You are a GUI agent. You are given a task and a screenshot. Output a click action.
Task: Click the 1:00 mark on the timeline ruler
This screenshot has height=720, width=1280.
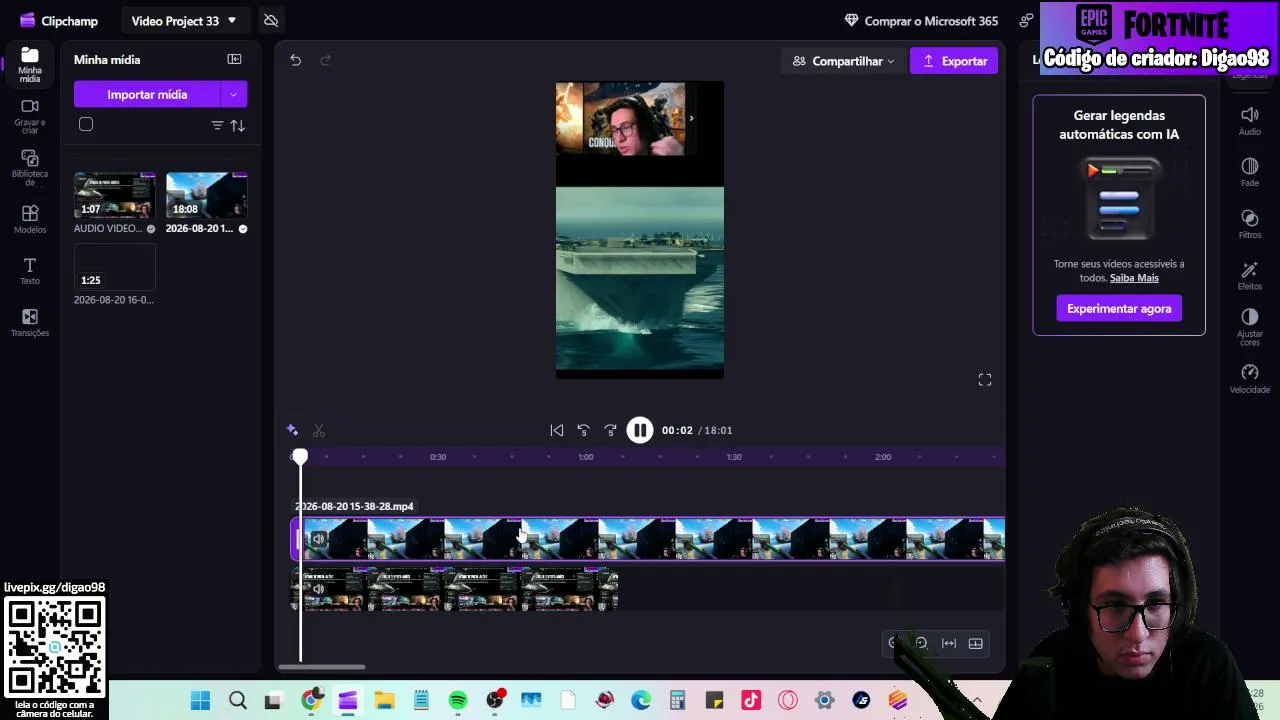coord(586,457)
